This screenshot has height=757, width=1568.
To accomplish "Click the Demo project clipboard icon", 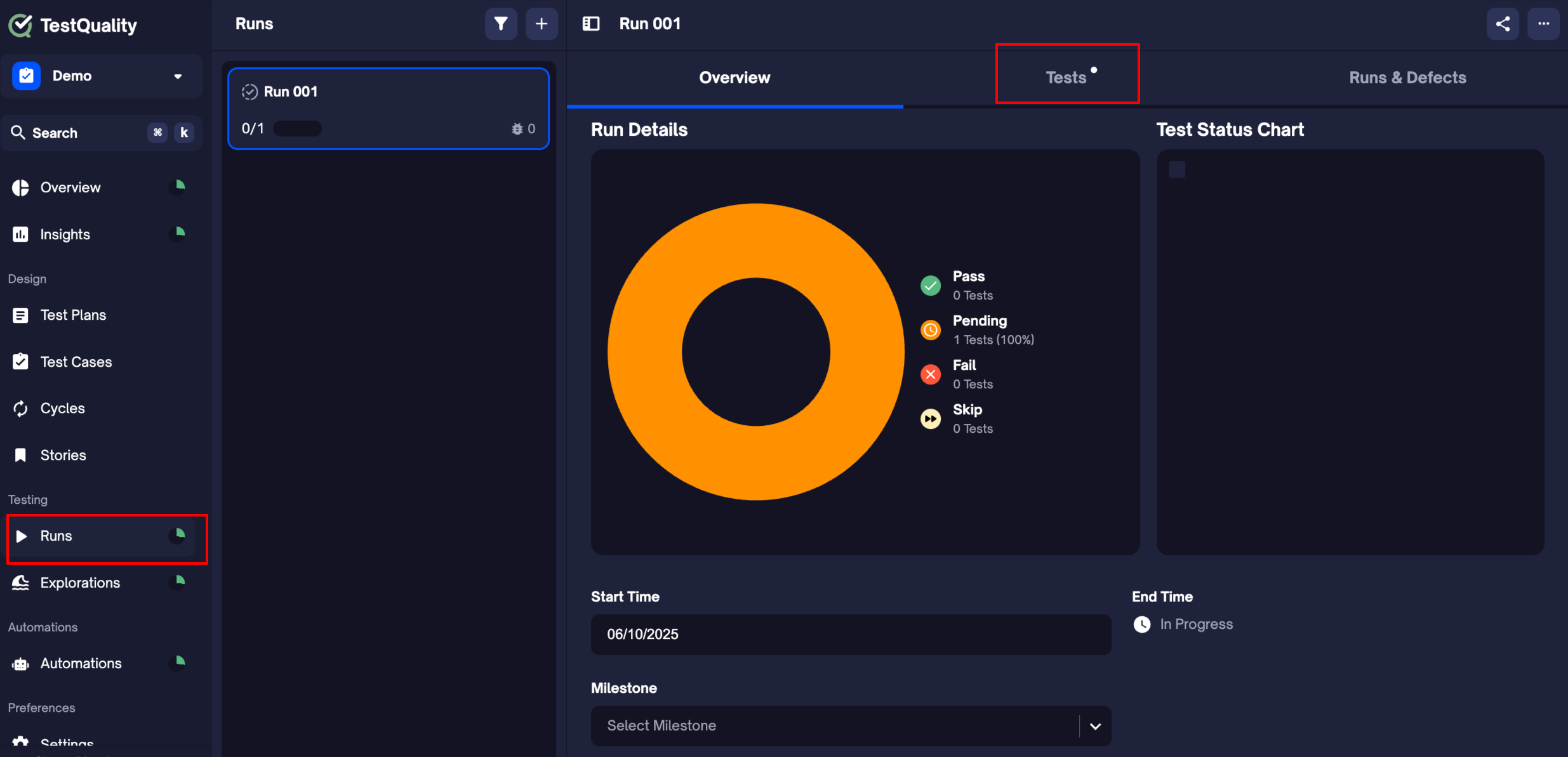I will coord(26,76).
